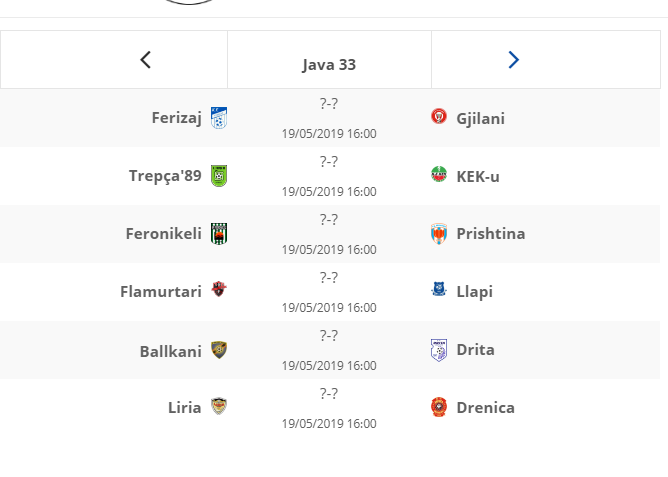
Task: Go to next matchday with right chevron
Action: pyautogui.click(x=514, y=60)
